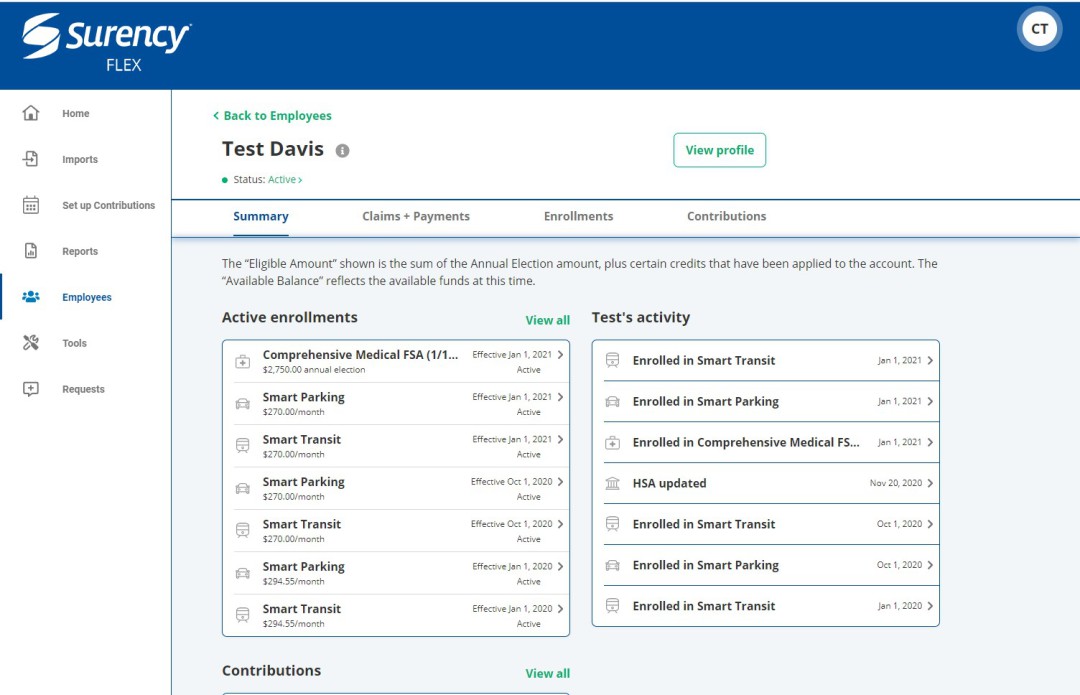Image resolution: width=1080 pixels, height=695 pixels.
Task: Click the car icon of Smart Parking effective Oct 1, 2020
Action: tap(242, 488)
